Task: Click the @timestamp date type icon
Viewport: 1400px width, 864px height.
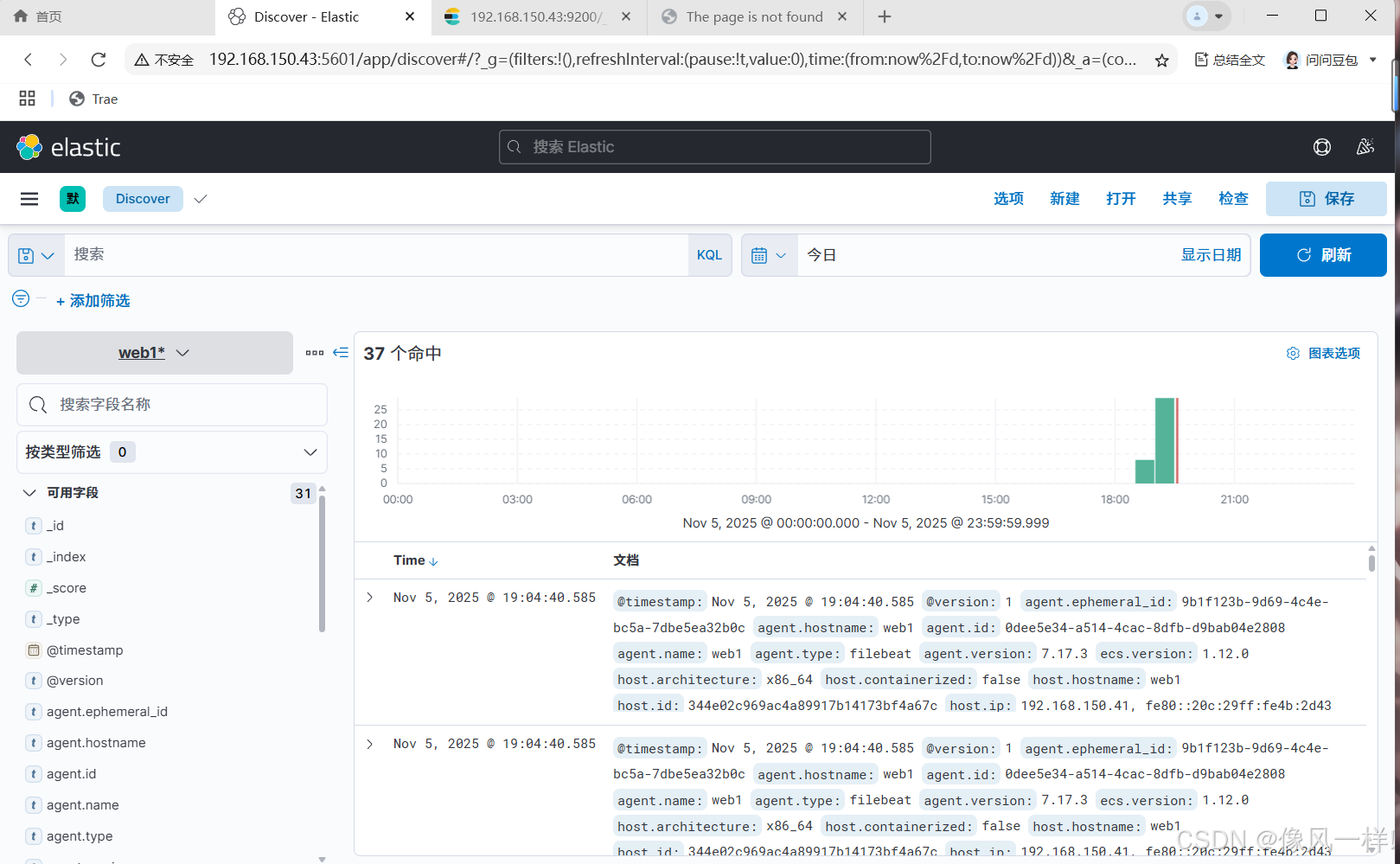Action: (x=34, y=650)
